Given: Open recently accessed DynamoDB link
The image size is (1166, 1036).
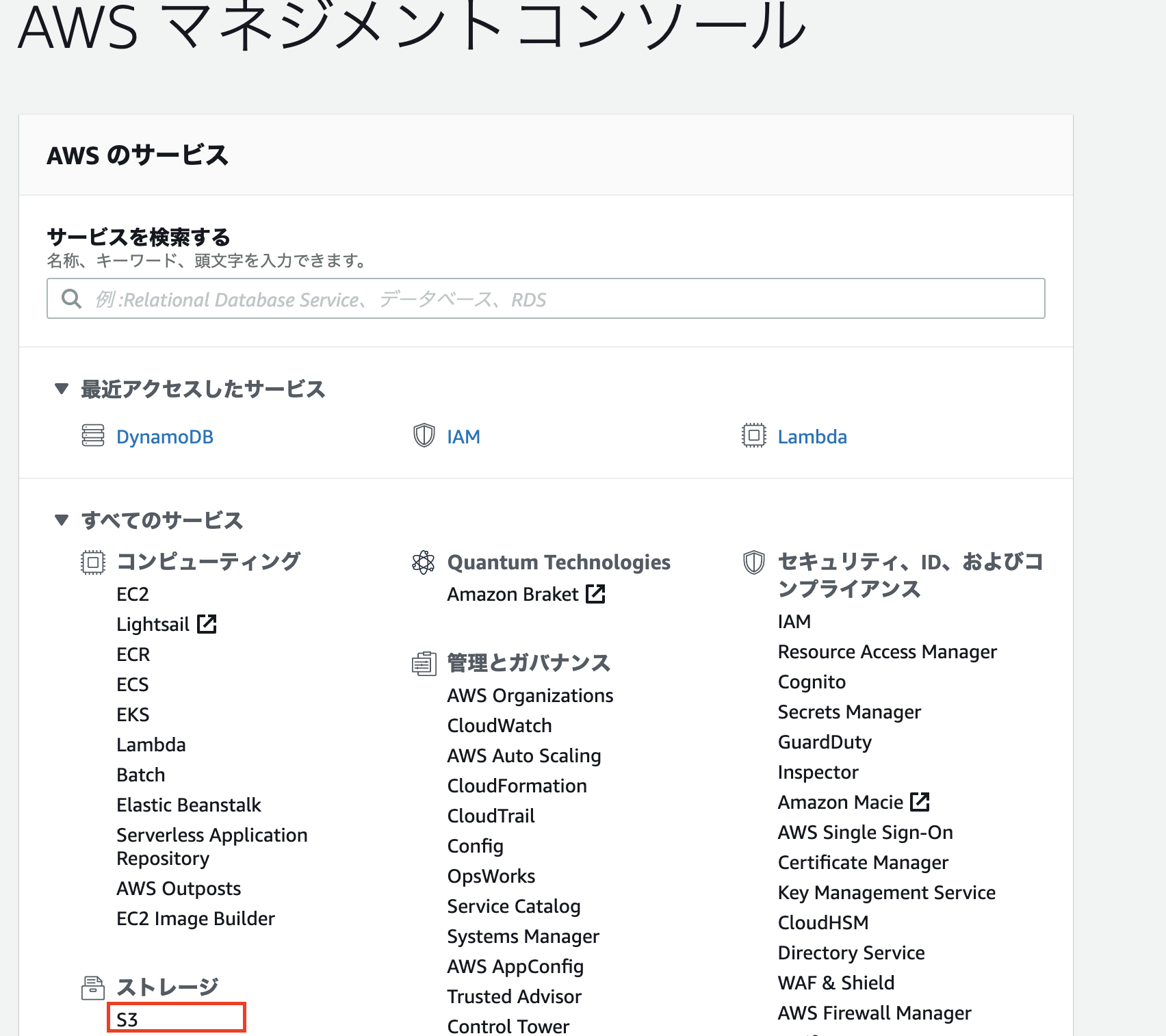Looking at the screenshot, I should tap(165, 437).
